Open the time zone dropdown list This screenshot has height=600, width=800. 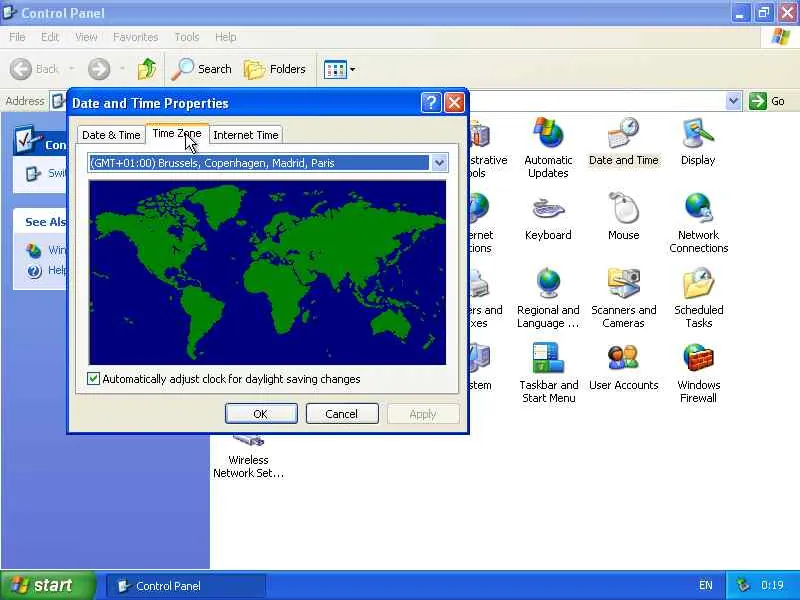(439, 163)
